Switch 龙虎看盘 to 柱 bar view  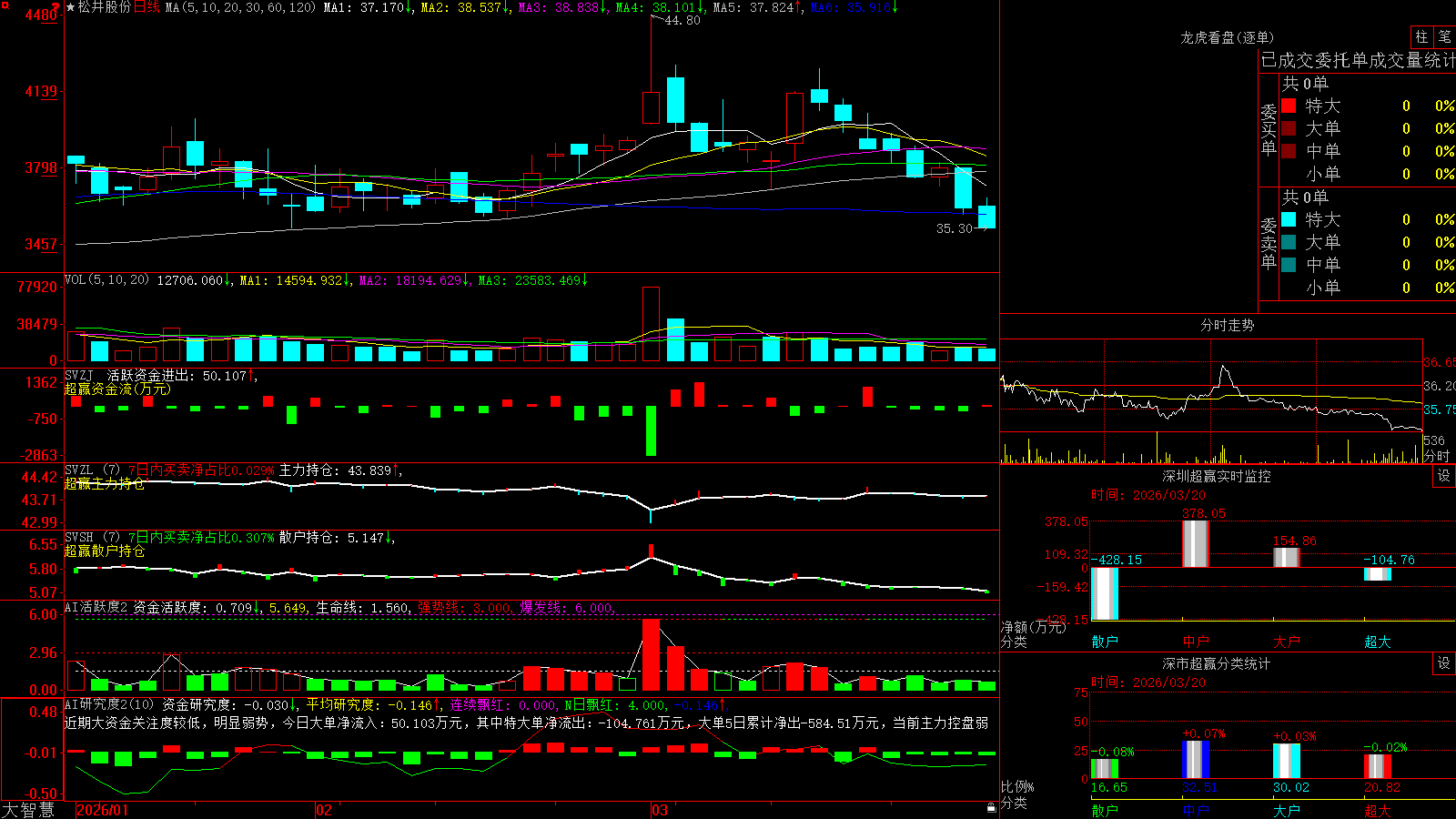tap(1421, 36)
